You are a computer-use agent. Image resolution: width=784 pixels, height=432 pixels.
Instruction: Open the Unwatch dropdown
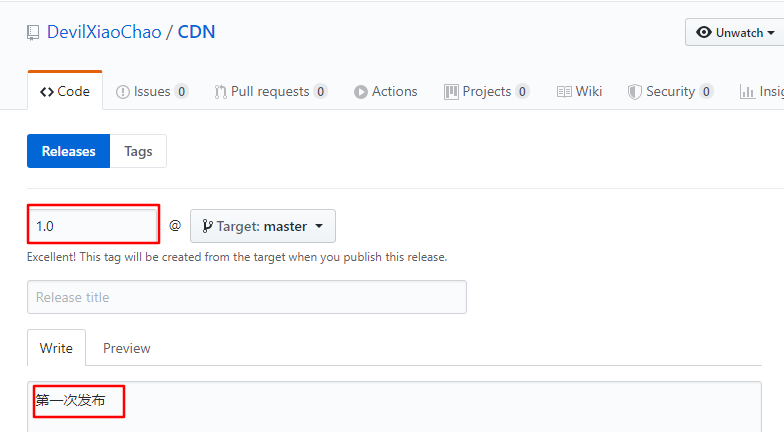(x=736, y=32)
